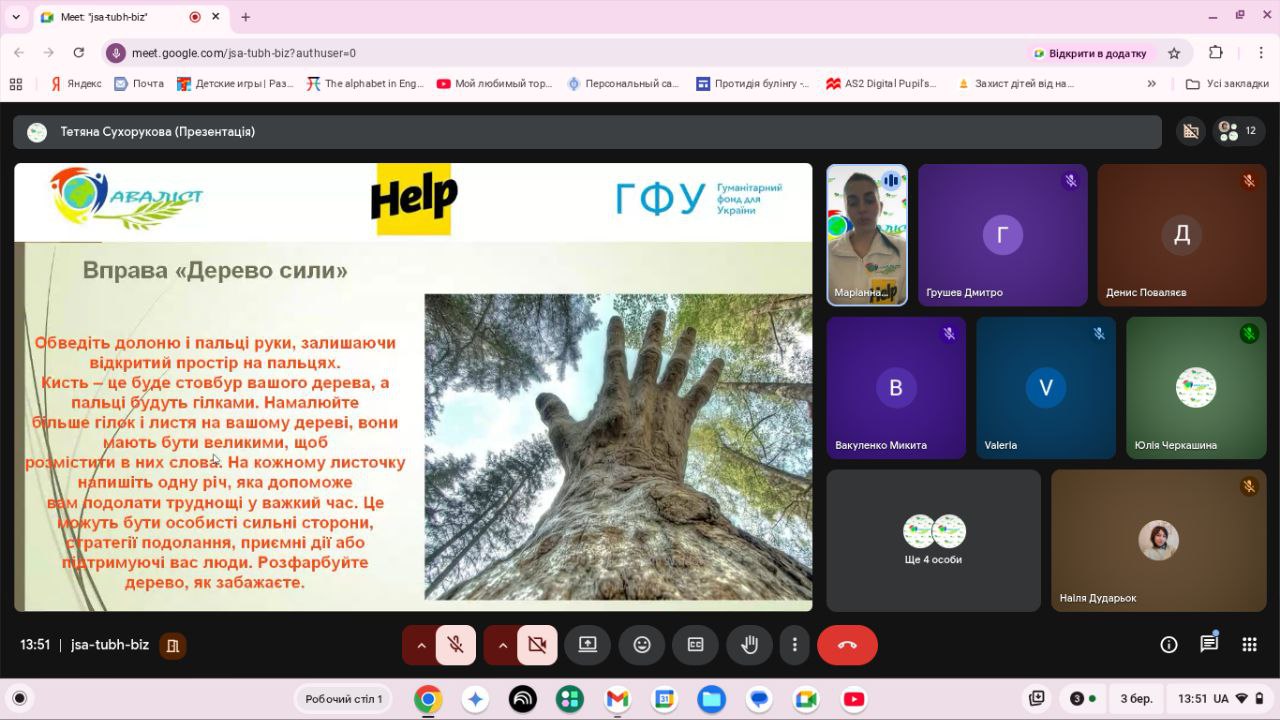Viewport: 1280px width, 720px height.
Task: Select the Ще 4 особи tile
Action: [x=933, y=540]
